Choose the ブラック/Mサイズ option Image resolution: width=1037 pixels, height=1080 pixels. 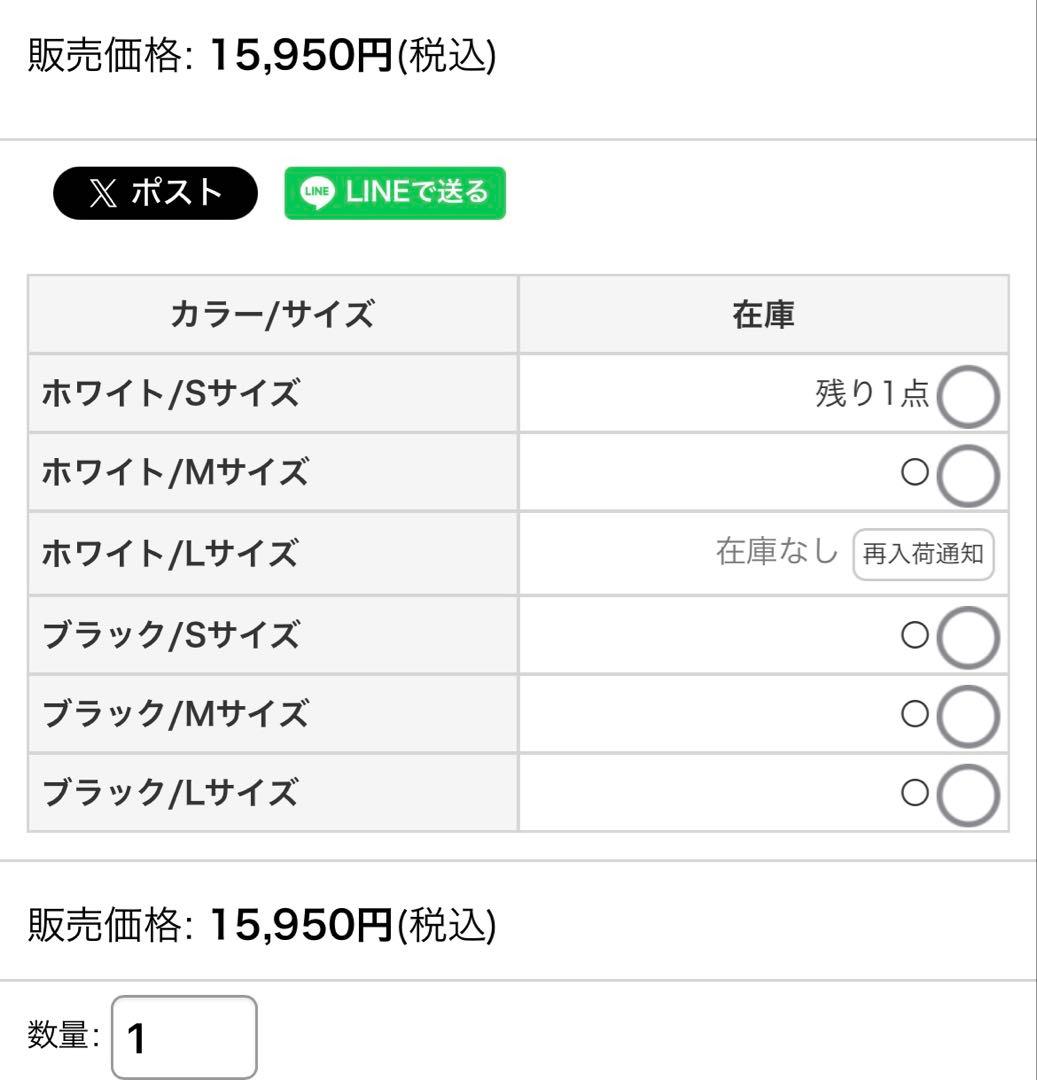pyautogui.click(x=968, y=714)
